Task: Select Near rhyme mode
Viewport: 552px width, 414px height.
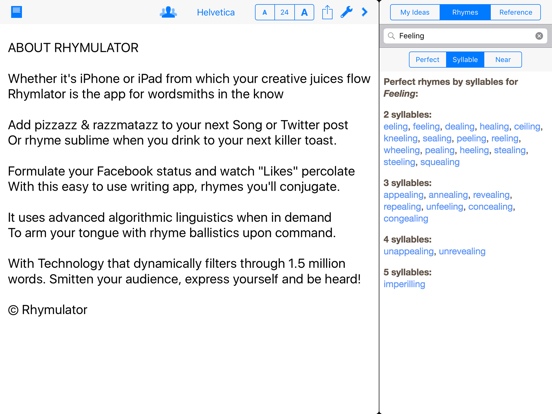Action: click(x=503, y=59)
